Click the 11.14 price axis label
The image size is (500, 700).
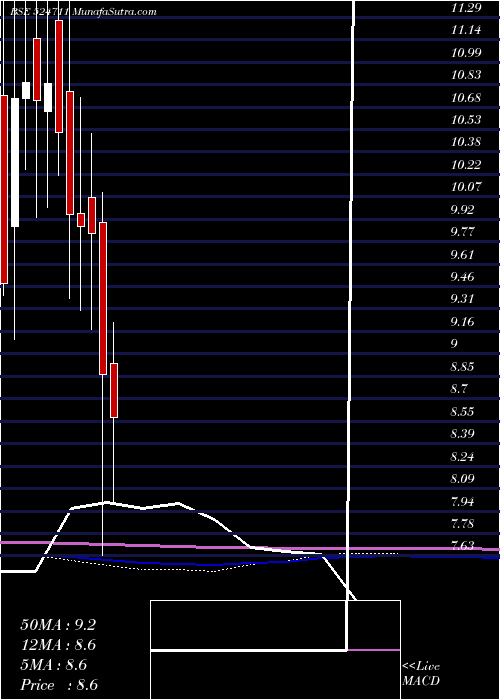click(466, 30)
